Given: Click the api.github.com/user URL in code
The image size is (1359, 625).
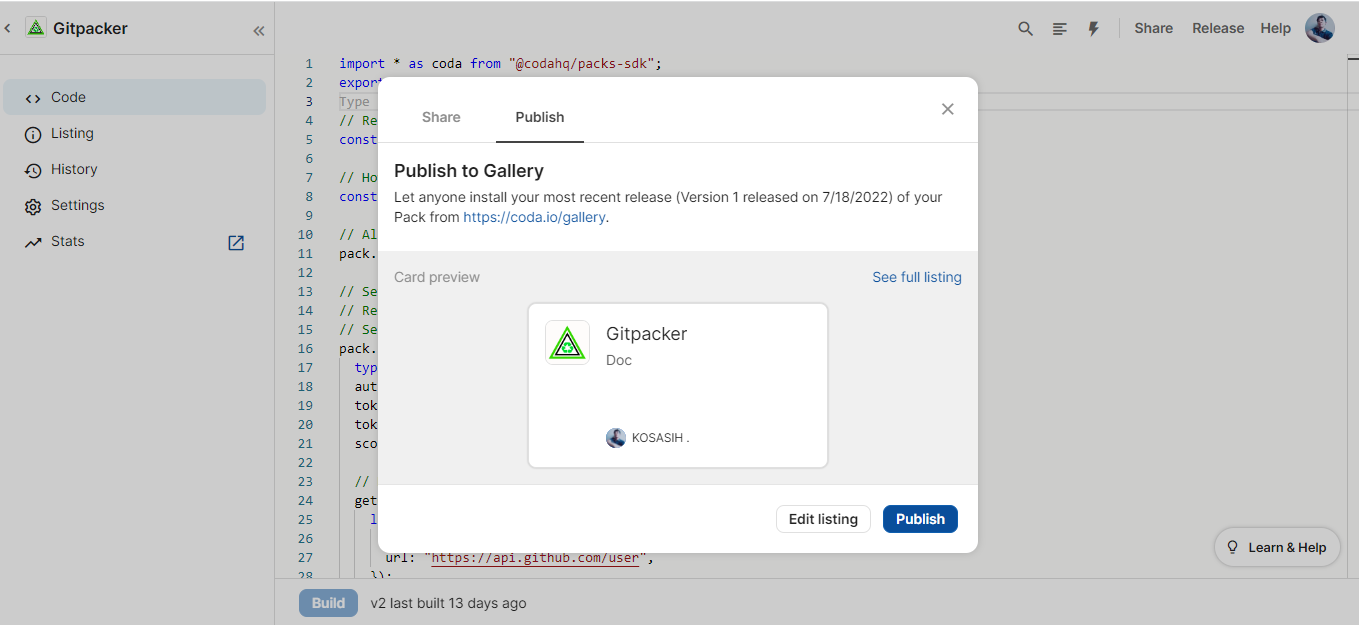Looking at the screenshot, I should (x=535, y=557).
